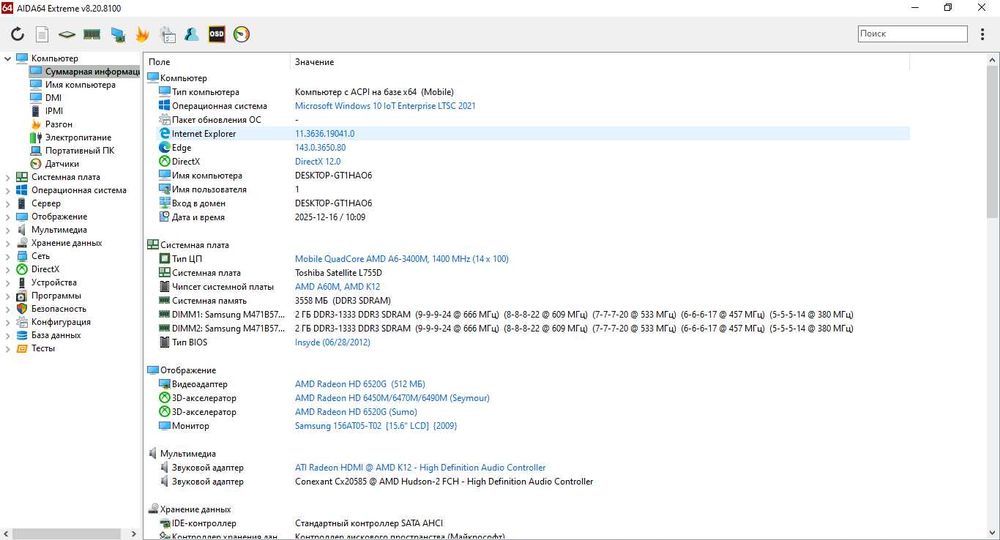
Task: Open the Mobile QuadCore AMD A6-3400M link
Action: 402,259
